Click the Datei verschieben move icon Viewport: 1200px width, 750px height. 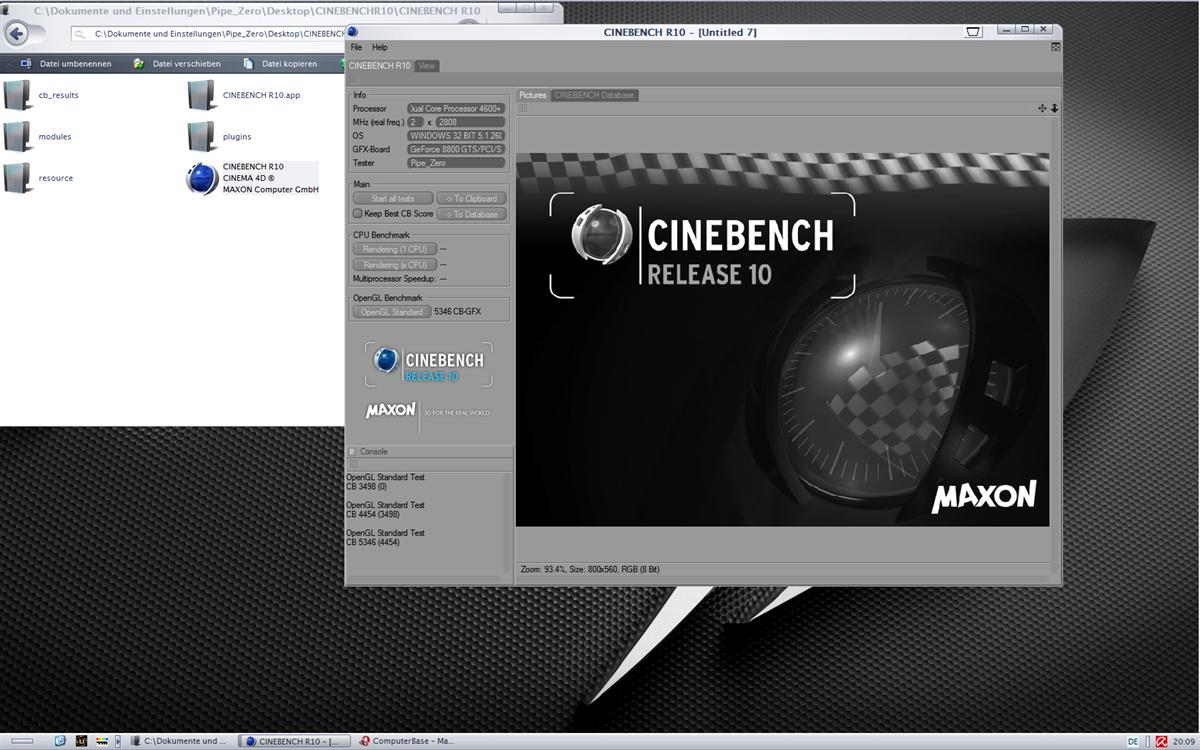[139, 63]
